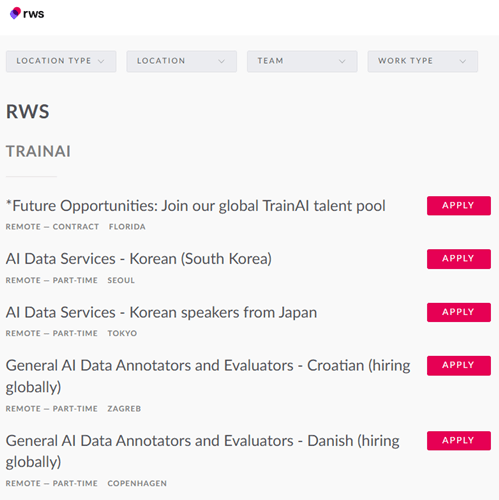Open AI Data Services - Korean speakers from Japan

tap(161, 313)
